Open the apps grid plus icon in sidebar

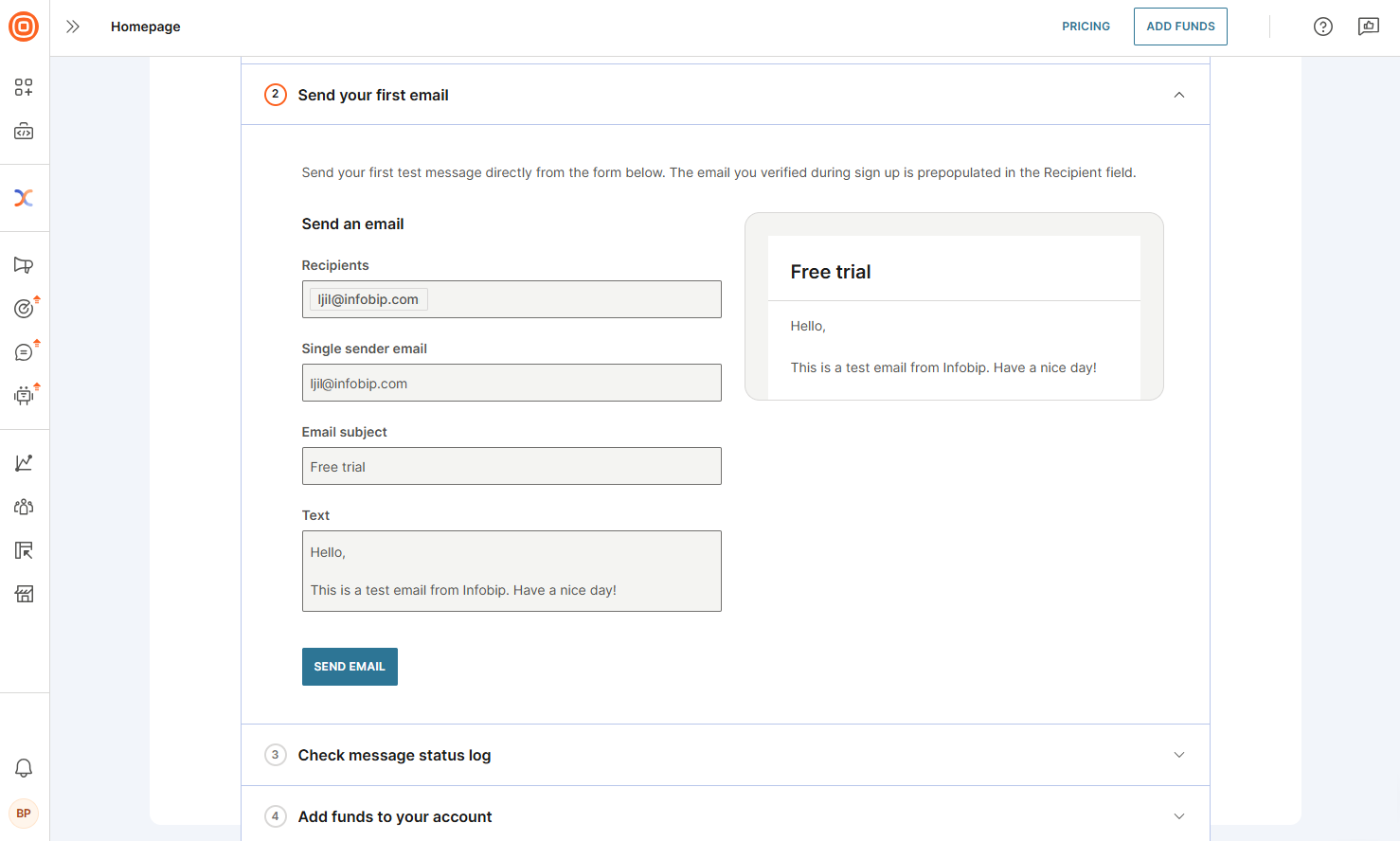pos(24,87)
